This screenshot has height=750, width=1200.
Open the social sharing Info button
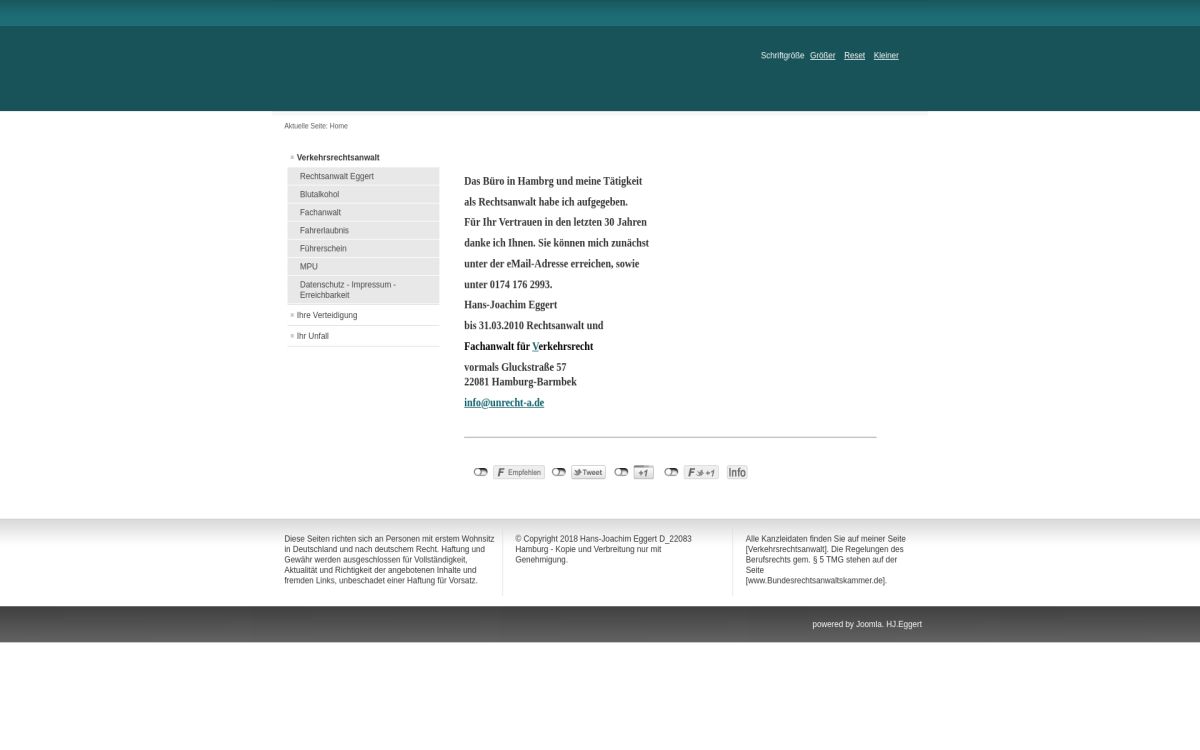(x=737, y=472)
